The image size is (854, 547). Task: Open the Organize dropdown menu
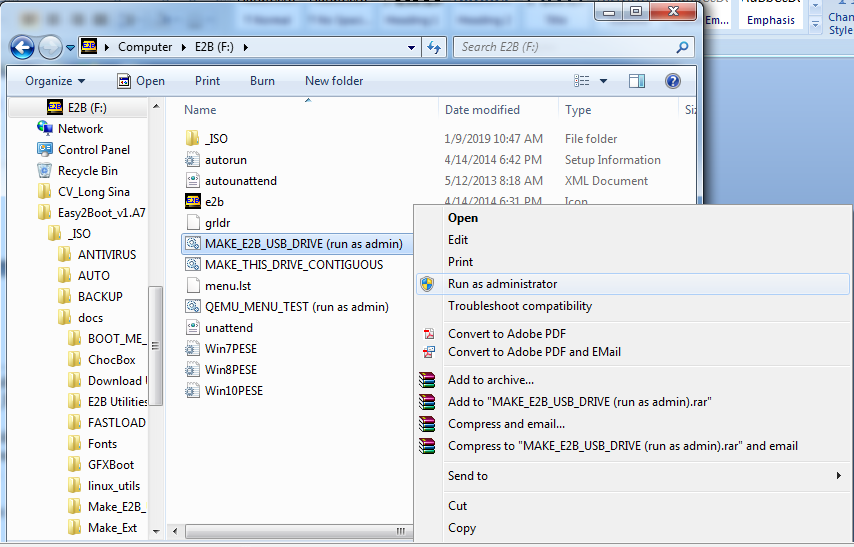[x=55, y=81]
